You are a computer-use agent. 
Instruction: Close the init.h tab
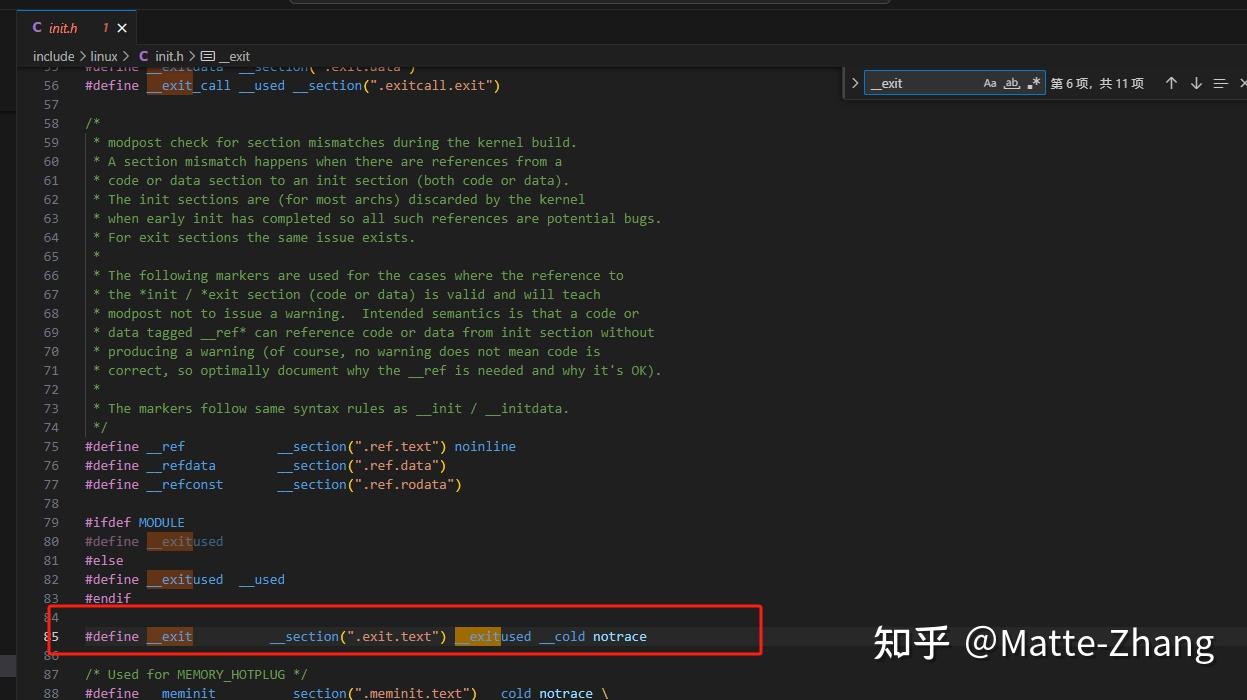tap(121, 28)
